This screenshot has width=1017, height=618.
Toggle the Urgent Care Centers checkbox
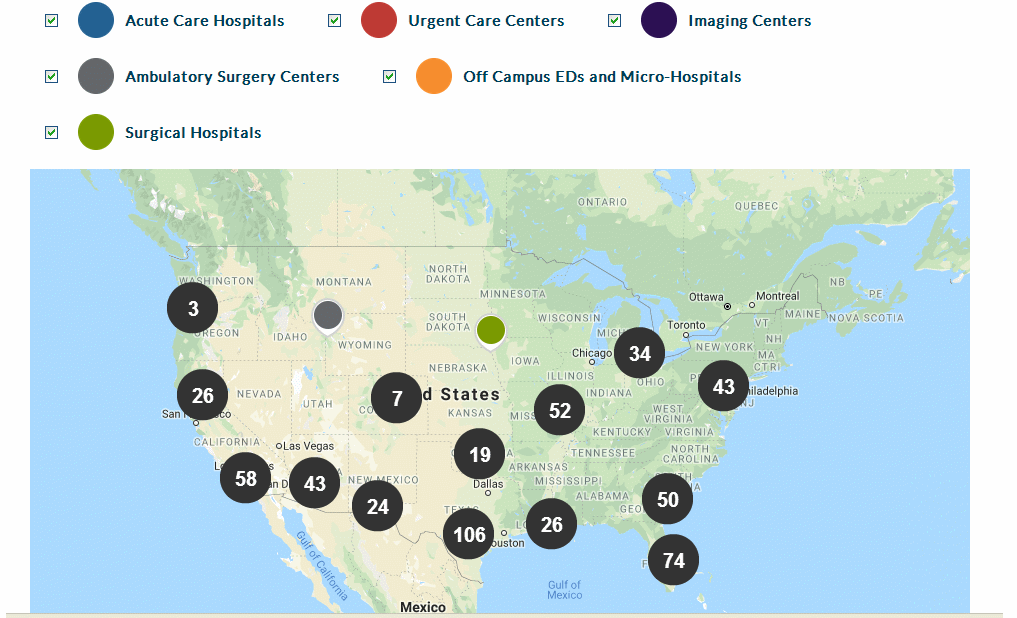pyautogui.click(x=335, y=21)
